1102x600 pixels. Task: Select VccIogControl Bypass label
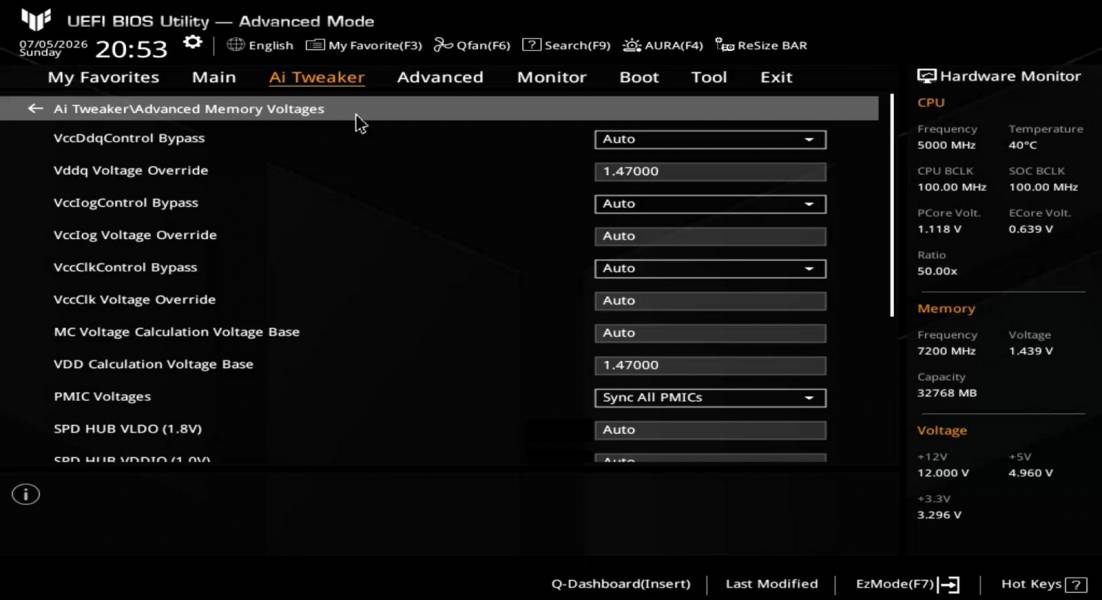point(126,203)
